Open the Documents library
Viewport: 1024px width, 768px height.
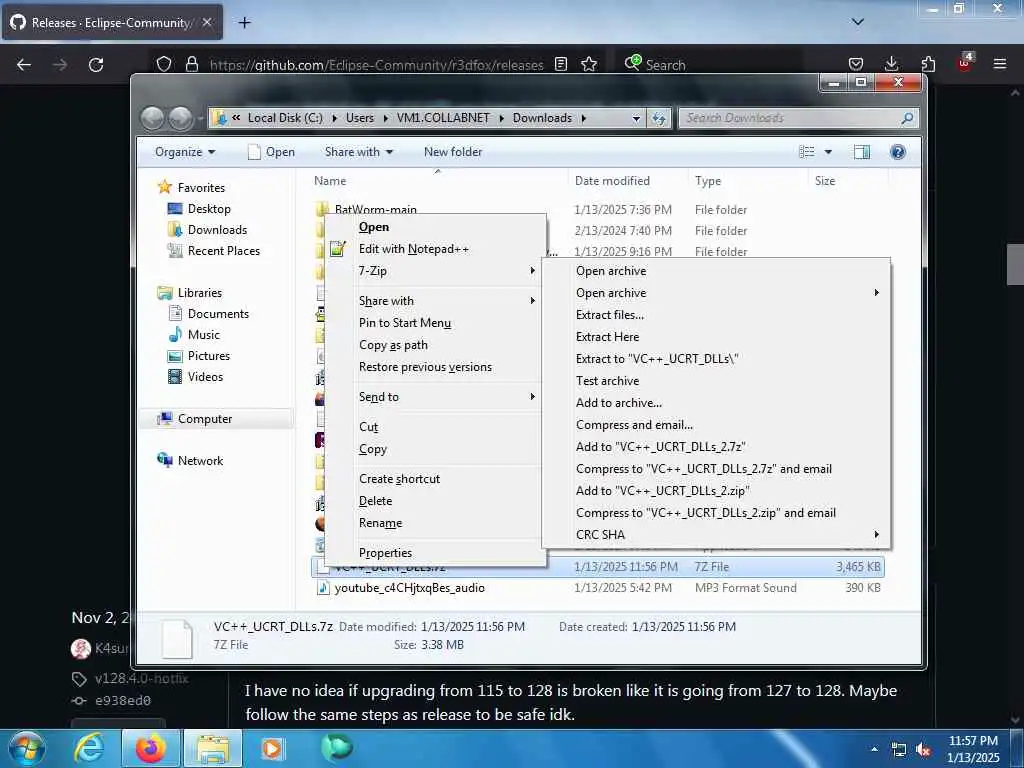click(218, 314)
